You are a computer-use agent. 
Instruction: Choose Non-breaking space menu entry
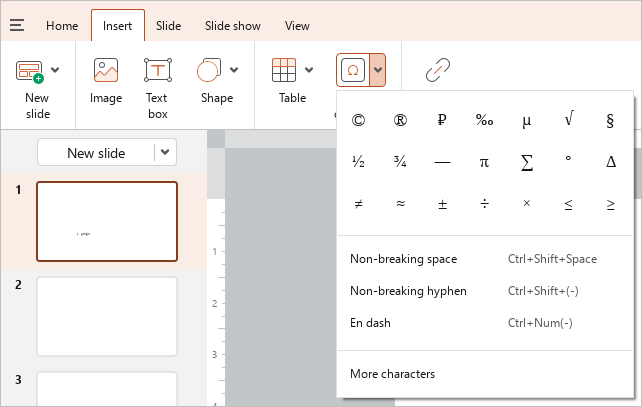coord(485,259)
